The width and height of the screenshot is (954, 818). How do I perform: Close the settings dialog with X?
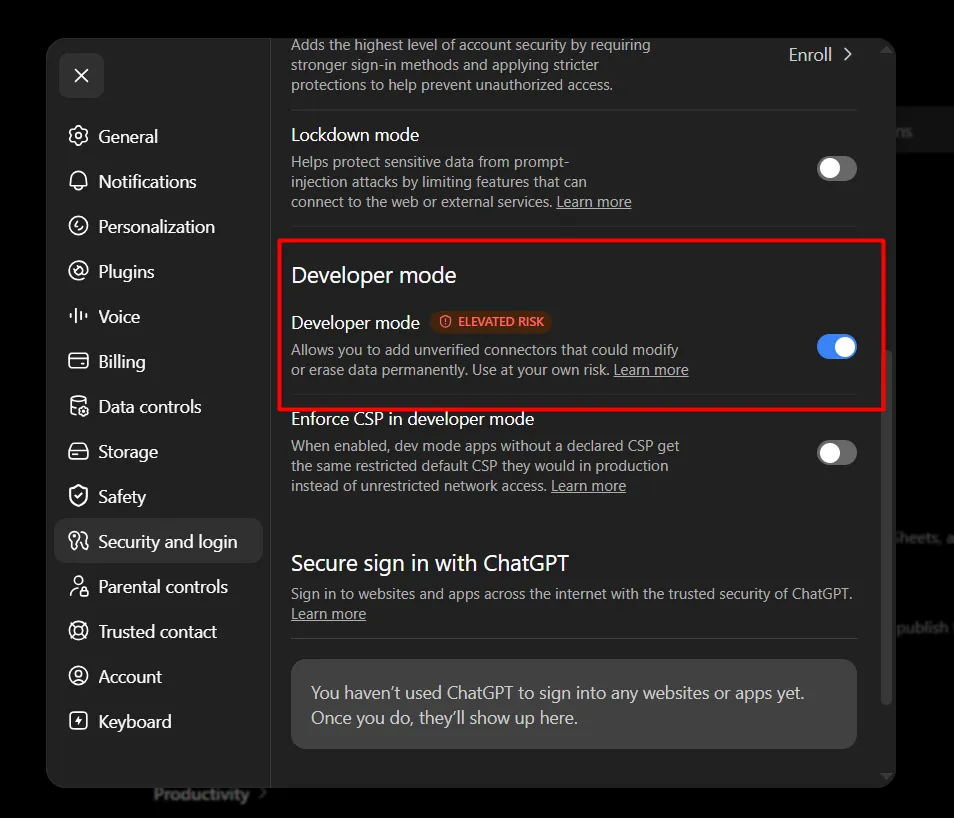81,75
